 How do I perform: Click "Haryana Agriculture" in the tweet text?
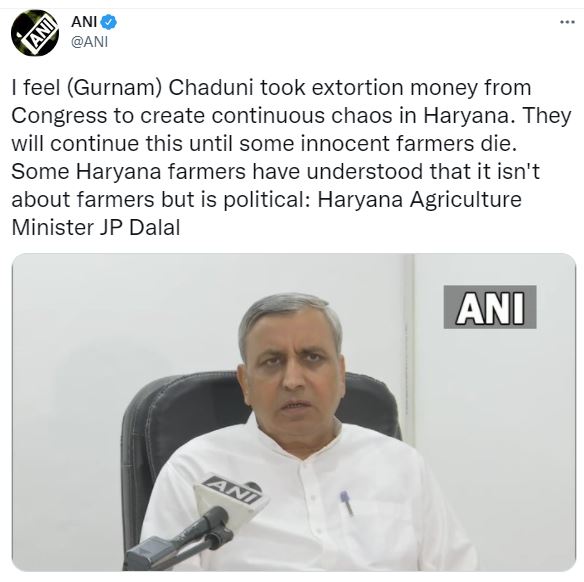pyautogui.click(x=419, y=200)
